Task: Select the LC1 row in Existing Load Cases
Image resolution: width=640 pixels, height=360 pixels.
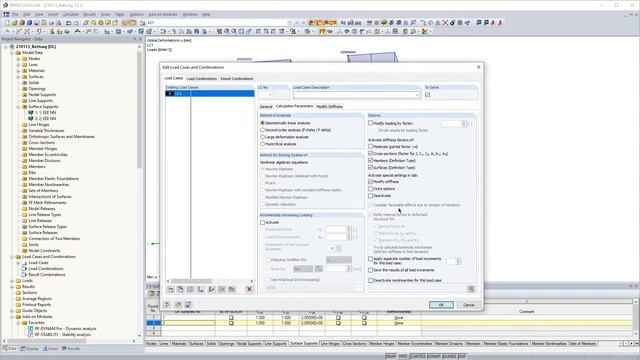Action: [209, 93]
